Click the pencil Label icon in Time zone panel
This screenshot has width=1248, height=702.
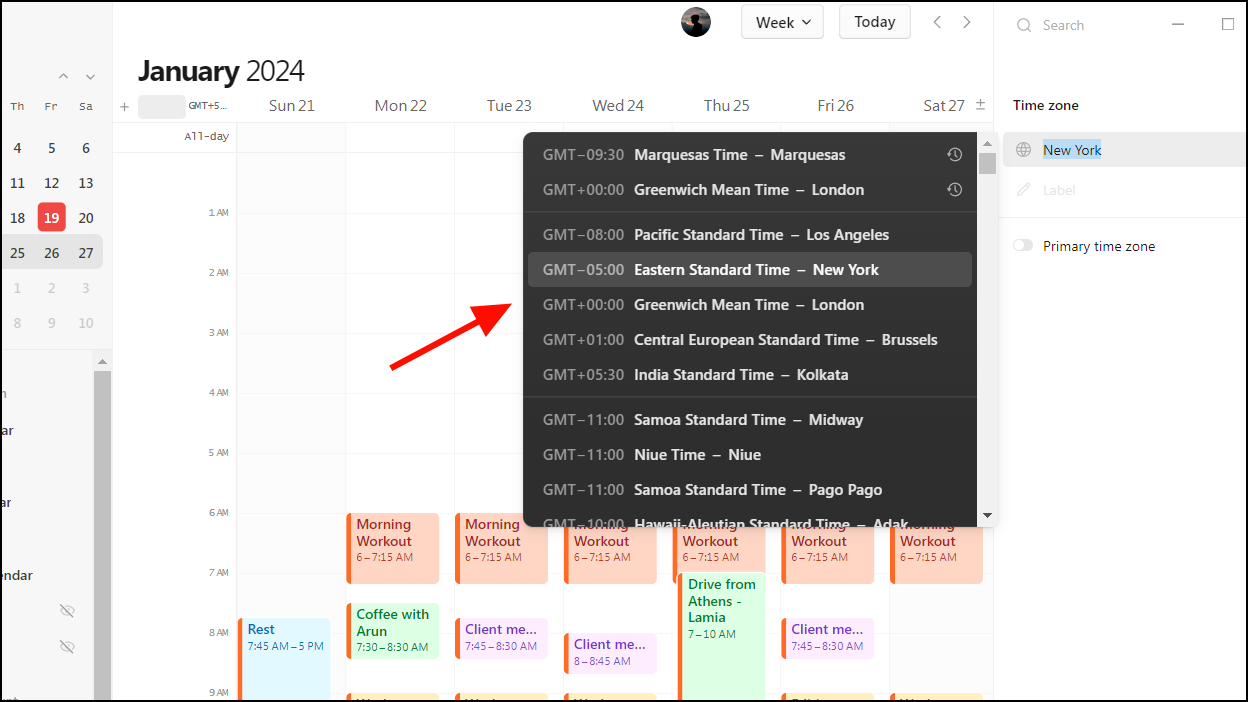[1023, 190]
